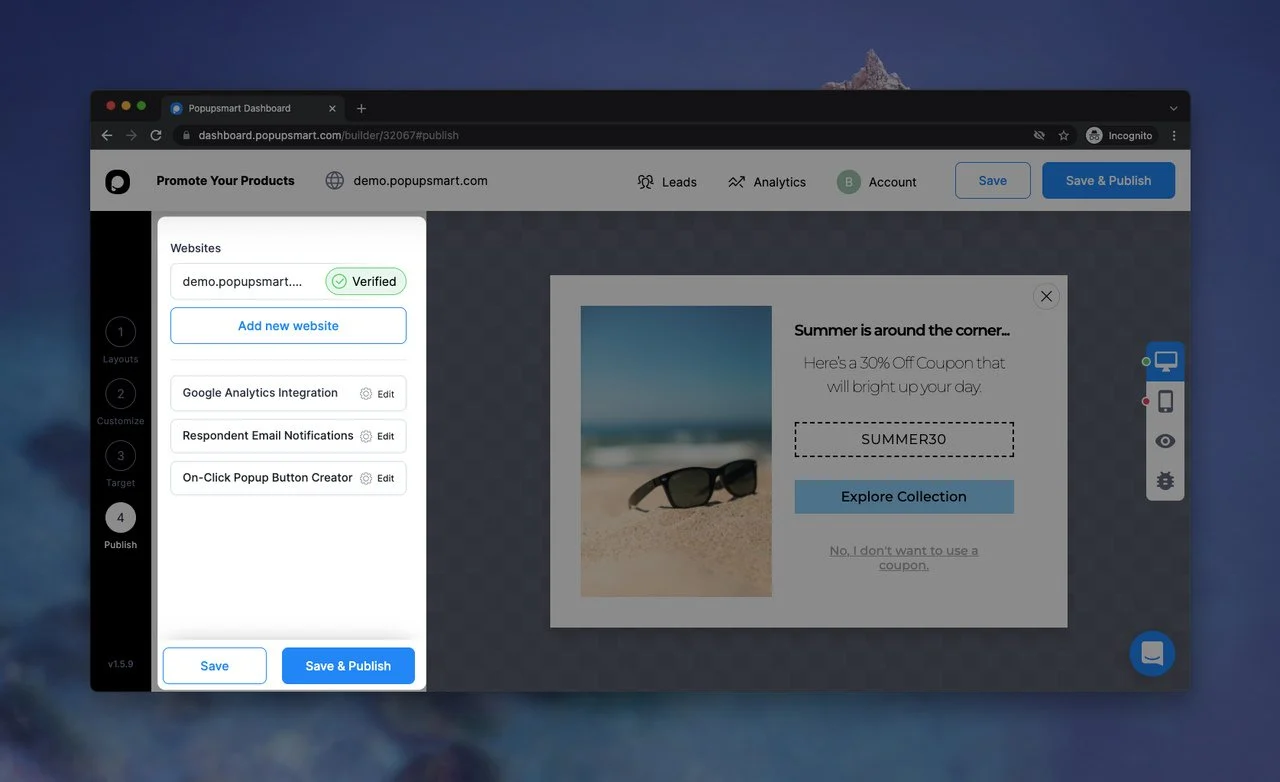
Task: Close the popup with X button
Action: [x=1046, y=296]
